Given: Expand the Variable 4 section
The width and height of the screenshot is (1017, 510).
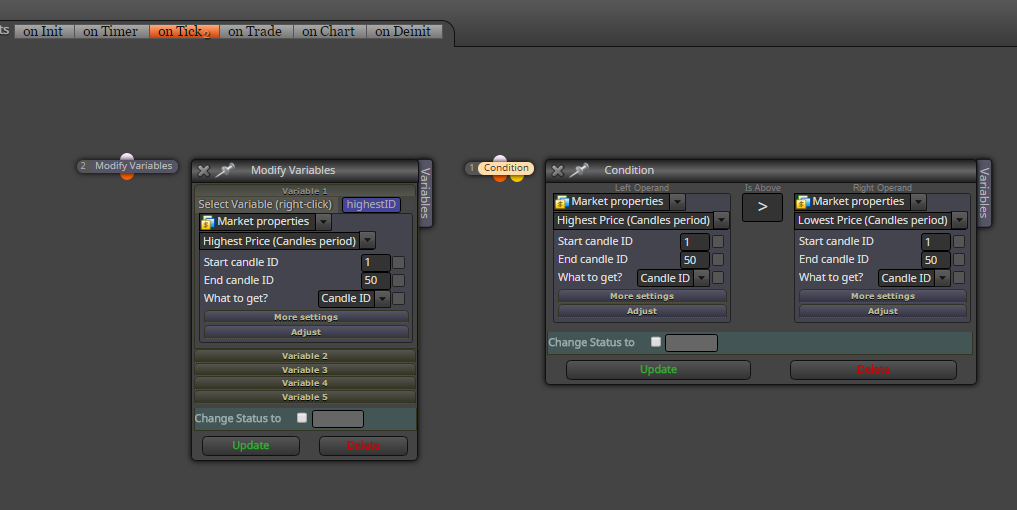Looking at the screenshot, I should point(305,383).
